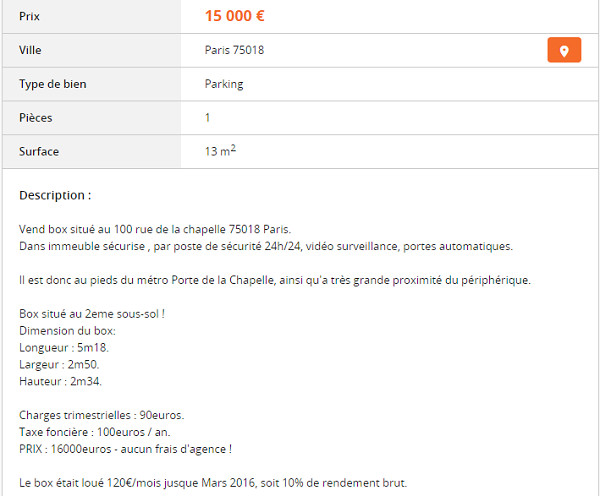This screenshot has width=600, height=496.
Task: Click the sentence about métro Porte de la Chapelle
Action: 275,280
